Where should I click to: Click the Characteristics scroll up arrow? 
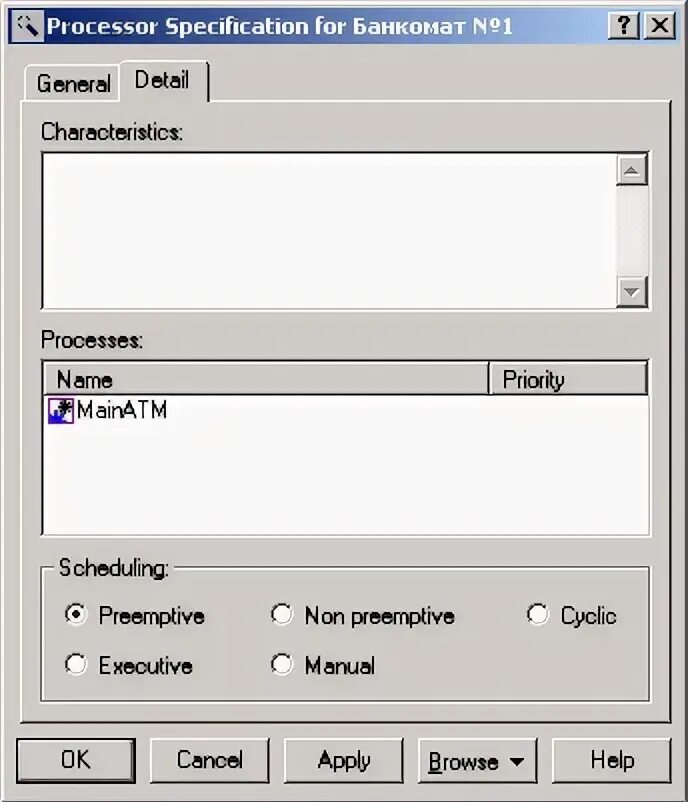(x=632, y=170)
